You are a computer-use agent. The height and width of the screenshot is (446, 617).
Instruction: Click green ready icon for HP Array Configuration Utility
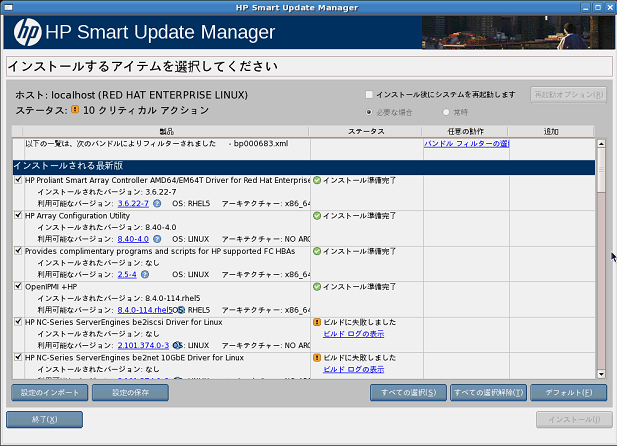coord(317,216)
